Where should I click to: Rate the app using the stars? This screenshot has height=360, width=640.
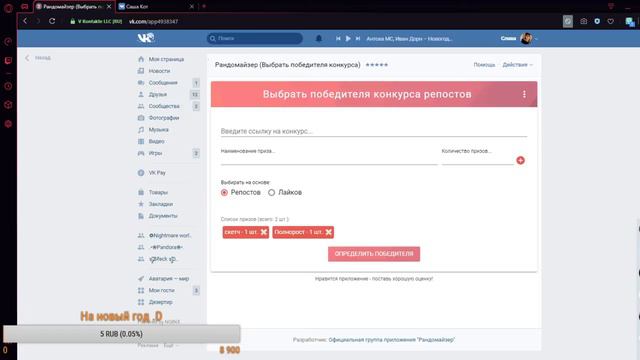click(x=376, y=65)
